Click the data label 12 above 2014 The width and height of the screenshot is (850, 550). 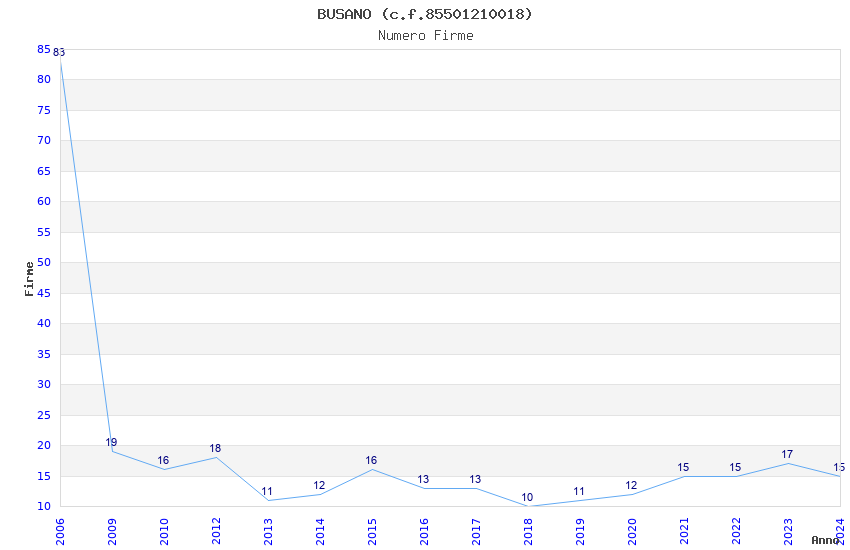pyautogui.click(x=319, y=485)
